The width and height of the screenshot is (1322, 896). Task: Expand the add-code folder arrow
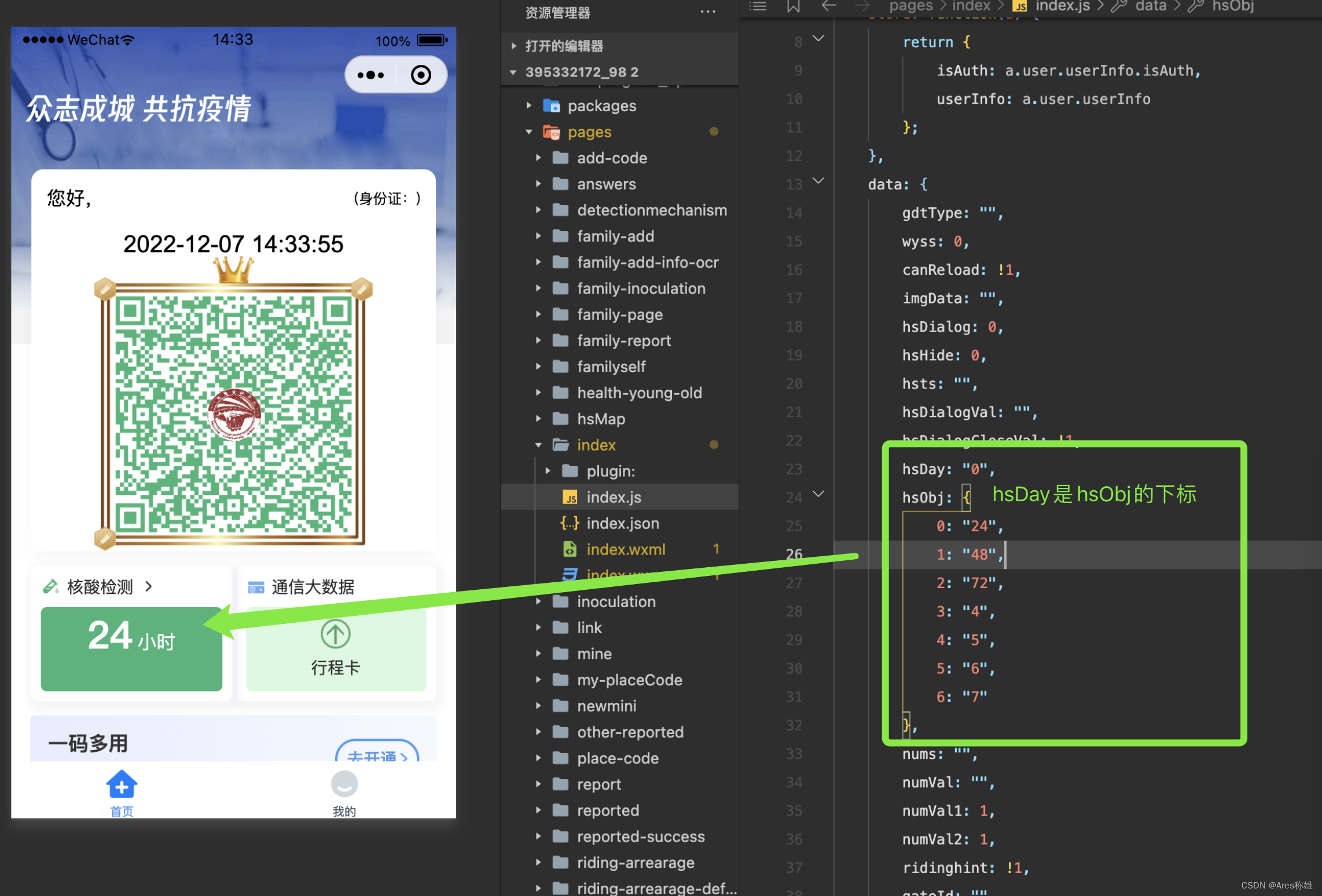pos(538,157)
